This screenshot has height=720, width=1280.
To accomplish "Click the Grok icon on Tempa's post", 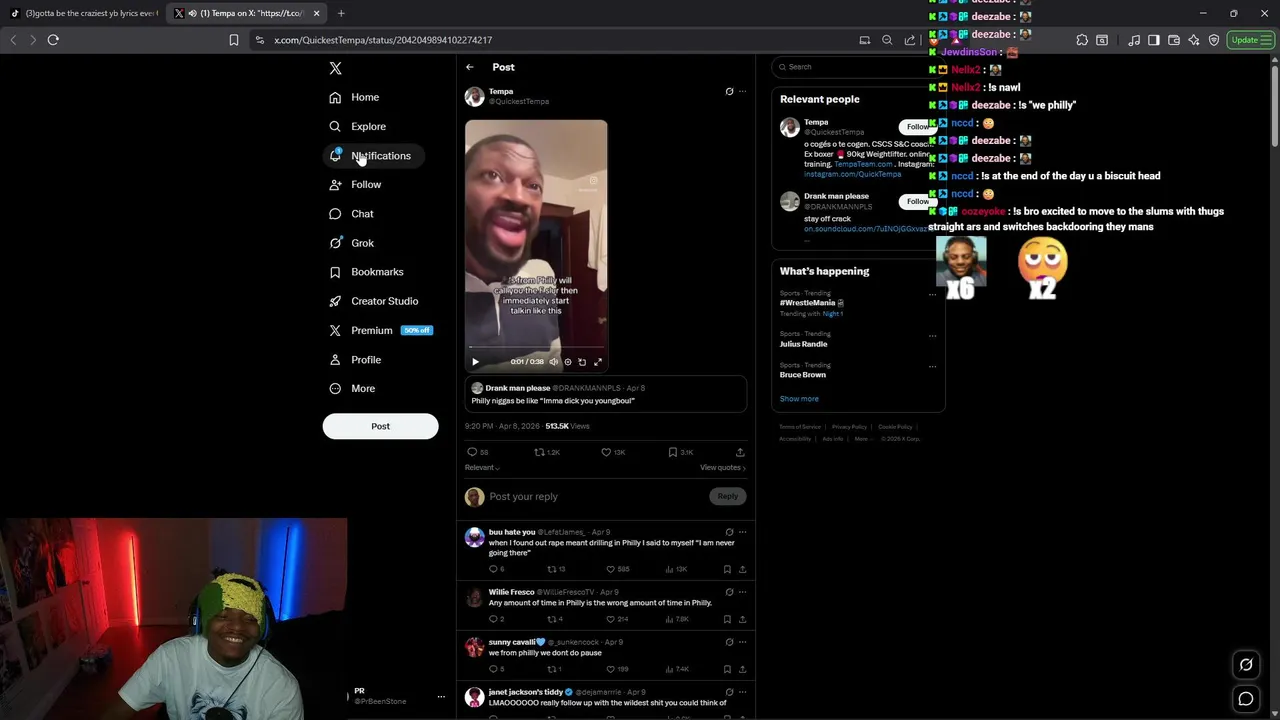I will (x=729, y=91).
